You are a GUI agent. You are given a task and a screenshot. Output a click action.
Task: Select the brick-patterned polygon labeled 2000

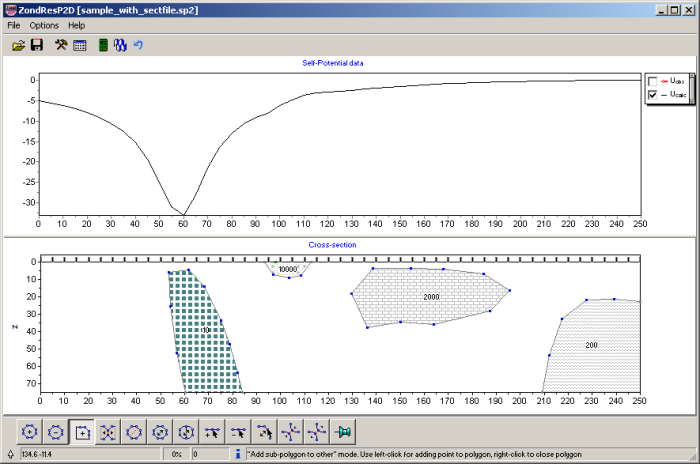click(430, 297)
